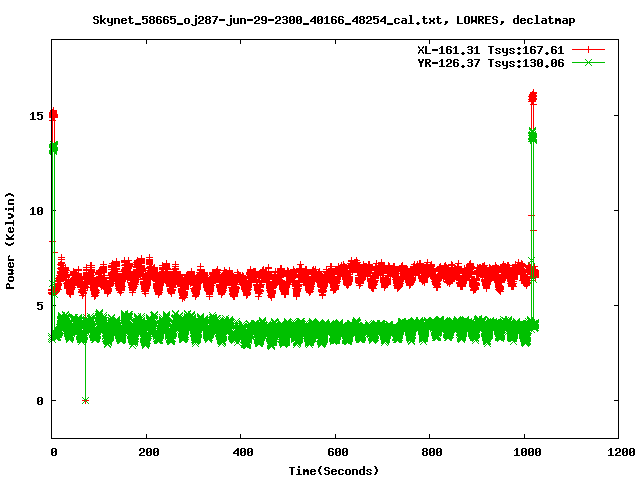
Task: Click the green calibration cluster at start near 13 K
Action: pos(53,148)
